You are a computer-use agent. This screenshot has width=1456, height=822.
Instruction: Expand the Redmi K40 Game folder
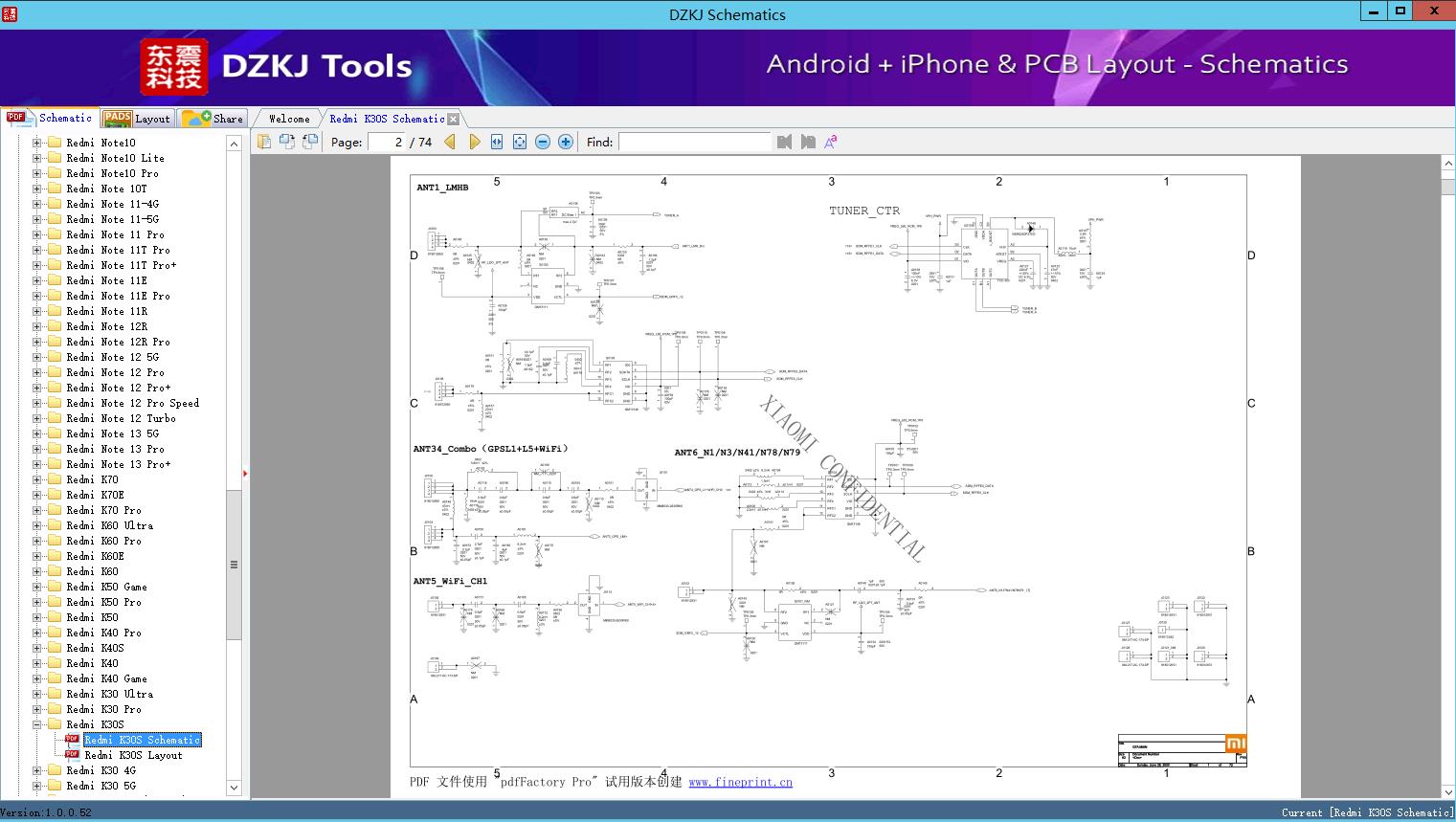click(x=37, y=678)
